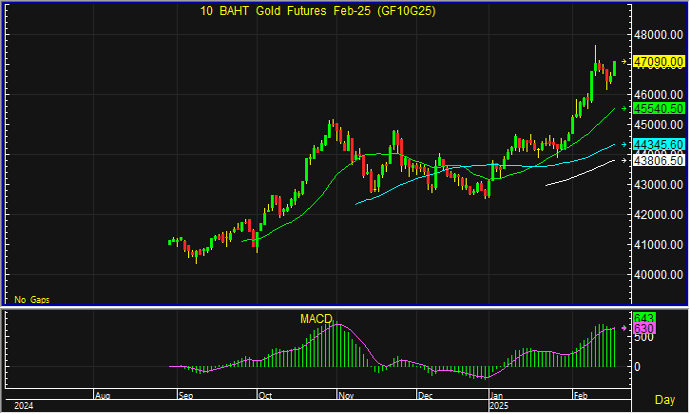This screenshot has width=690, height=414.
Task: Click the green arrow beside 45540.50
Action: pyautogui.click(x=624, y=108)
